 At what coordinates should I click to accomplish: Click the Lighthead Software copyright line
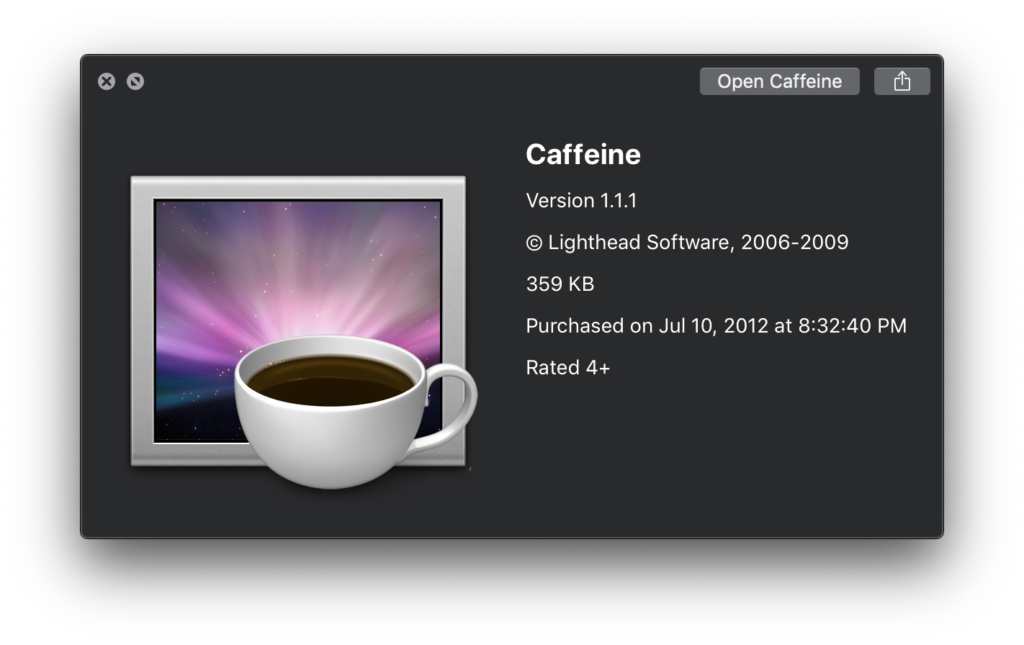pyautogui.click(x=687, y=242)
